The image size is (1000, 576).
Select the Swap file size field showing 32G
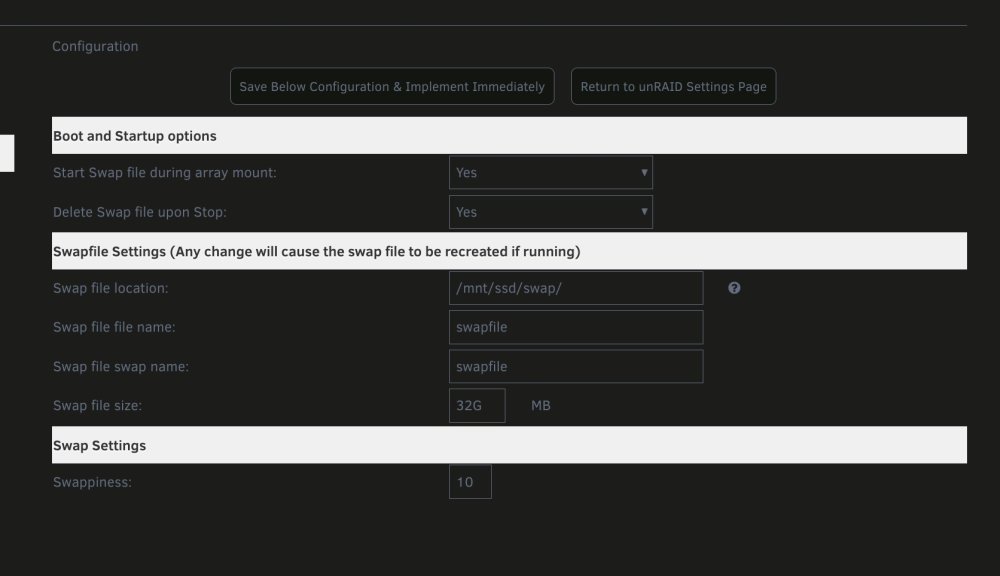tap(477, 405)
